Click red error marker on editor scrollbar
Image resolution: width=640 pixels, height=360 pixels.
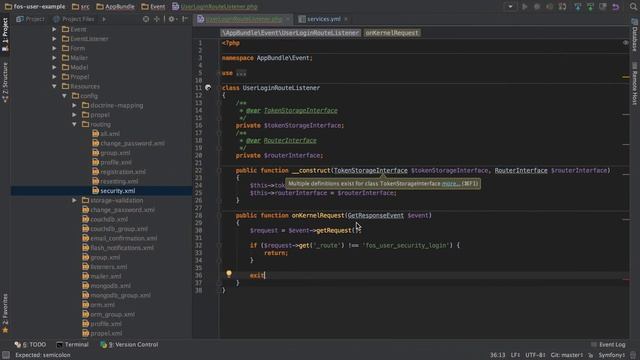pos(626,279)
